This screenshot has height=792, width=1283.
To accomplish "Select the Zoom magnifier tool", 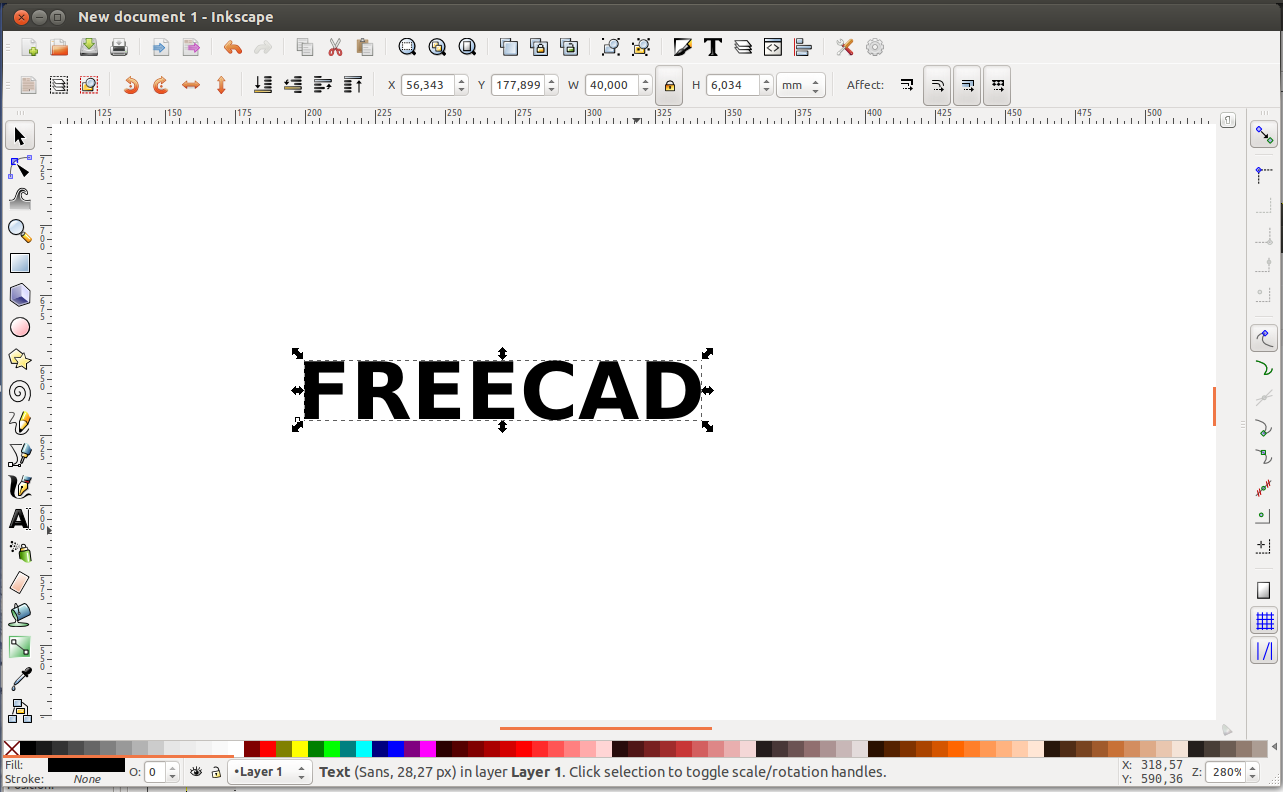I will 20,231.
